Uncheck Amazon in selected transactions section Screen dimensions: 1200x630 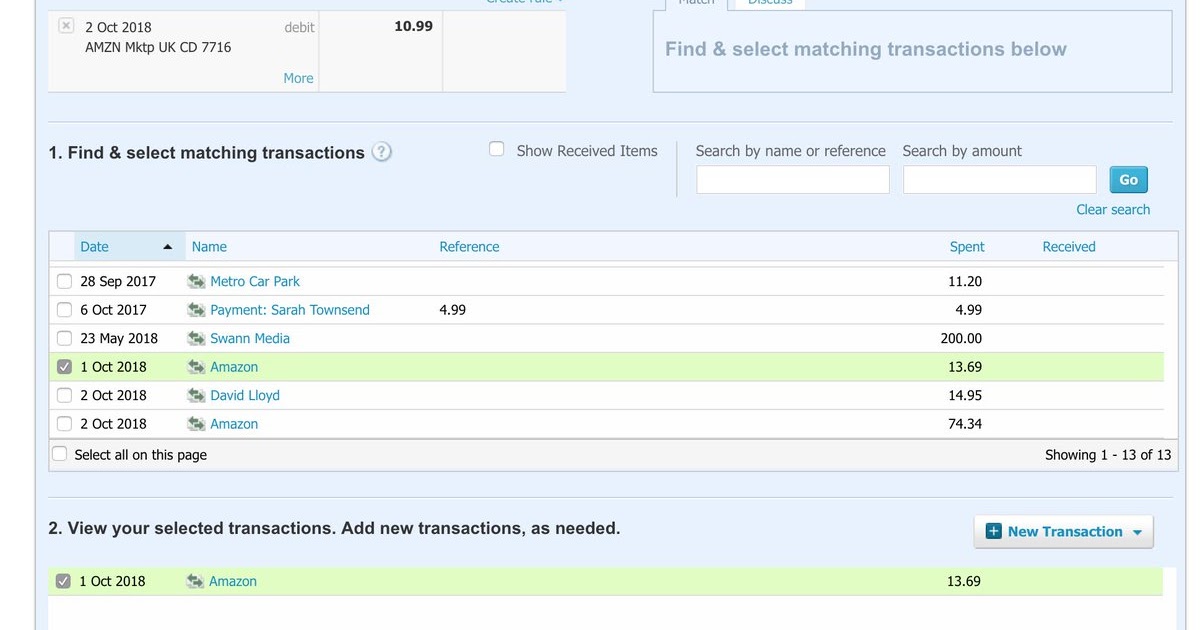tap(63, 581)
